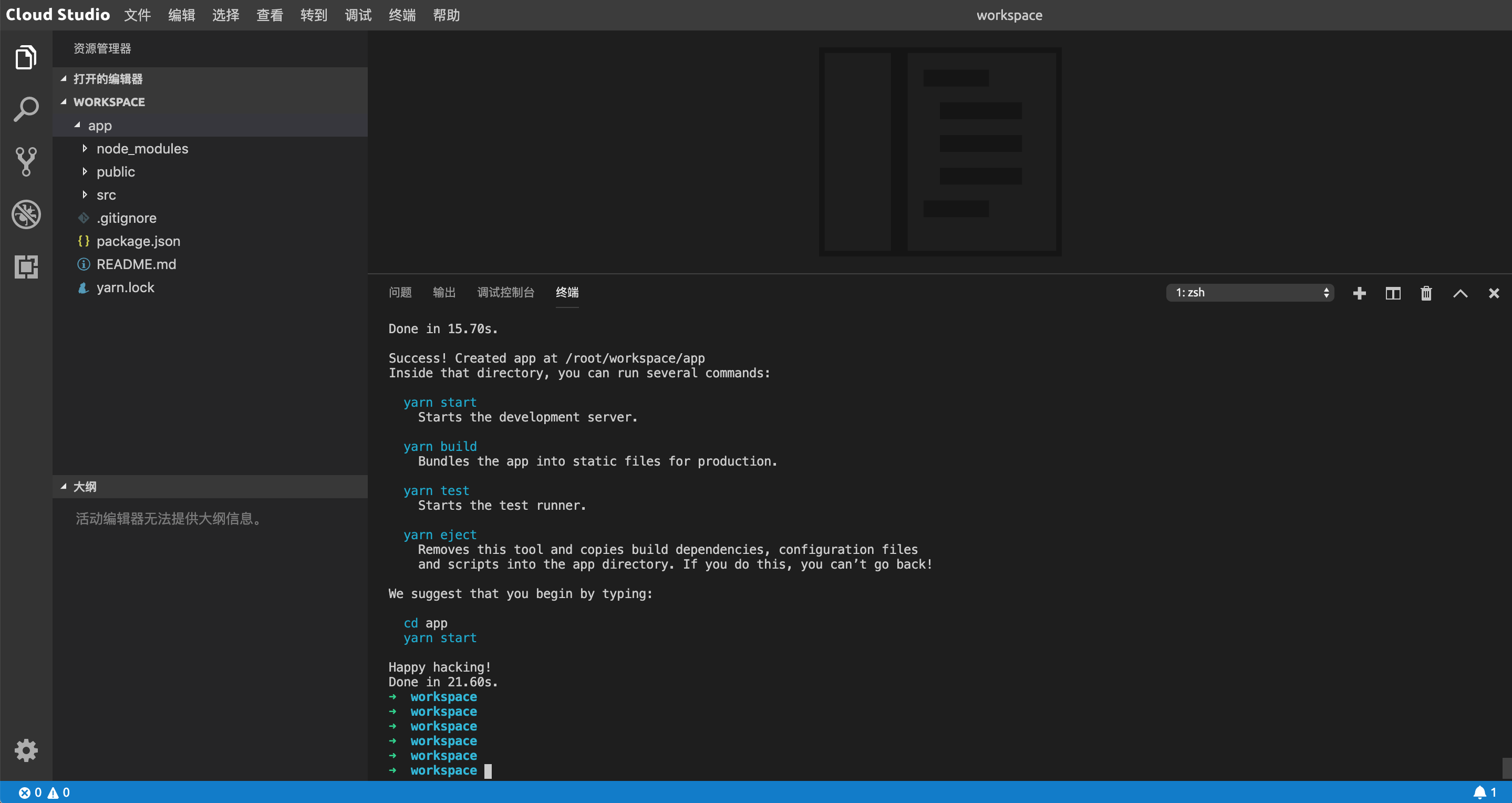1512x803 pixels.
Task: Kill the terminal with trash icon
Action: point(1426,293)
